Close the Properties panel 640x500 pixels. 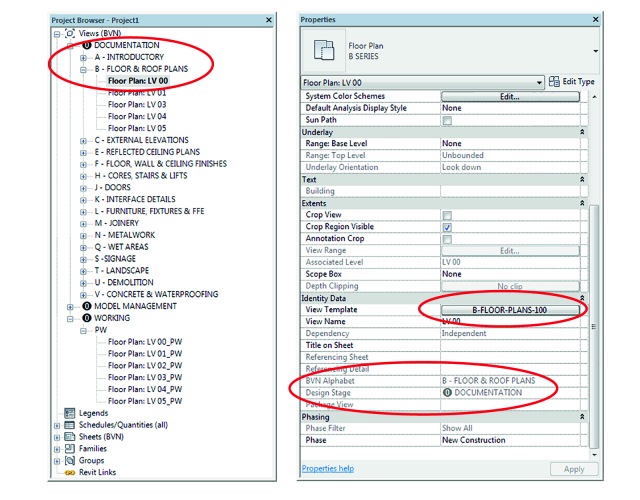tap(596, 19)
